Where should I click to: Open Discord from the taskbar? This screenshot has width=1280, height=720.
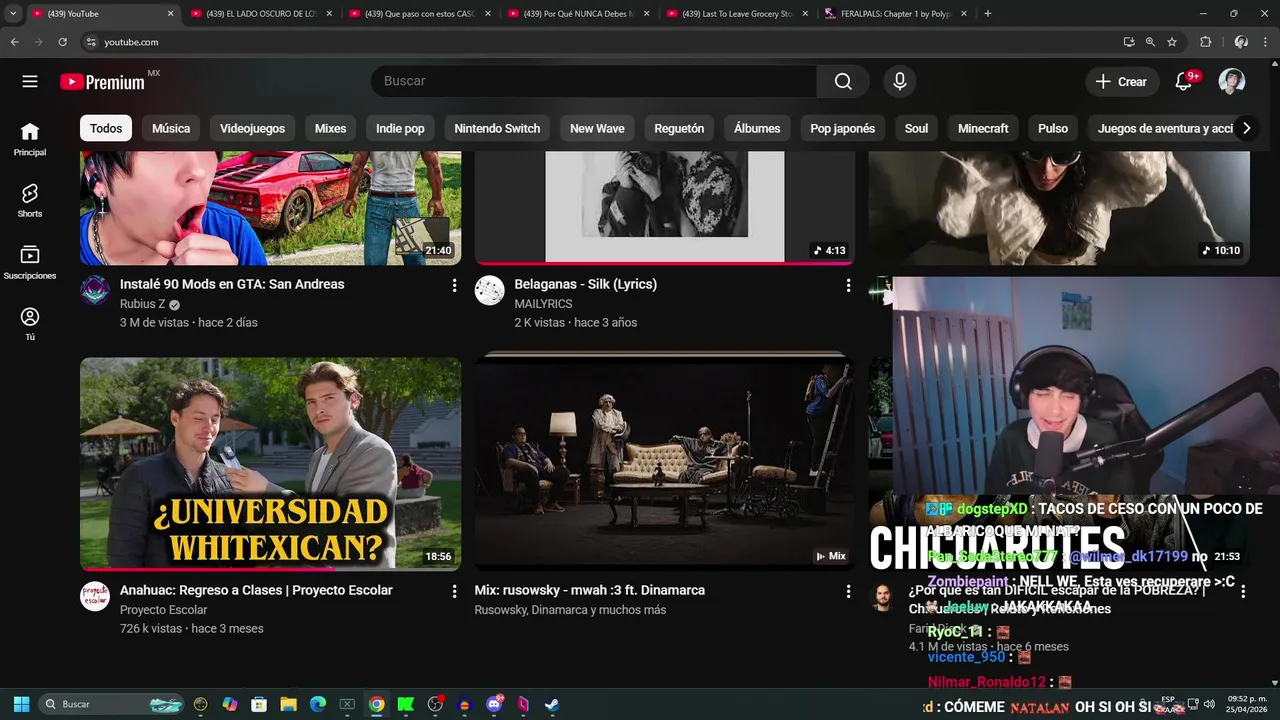494,704
